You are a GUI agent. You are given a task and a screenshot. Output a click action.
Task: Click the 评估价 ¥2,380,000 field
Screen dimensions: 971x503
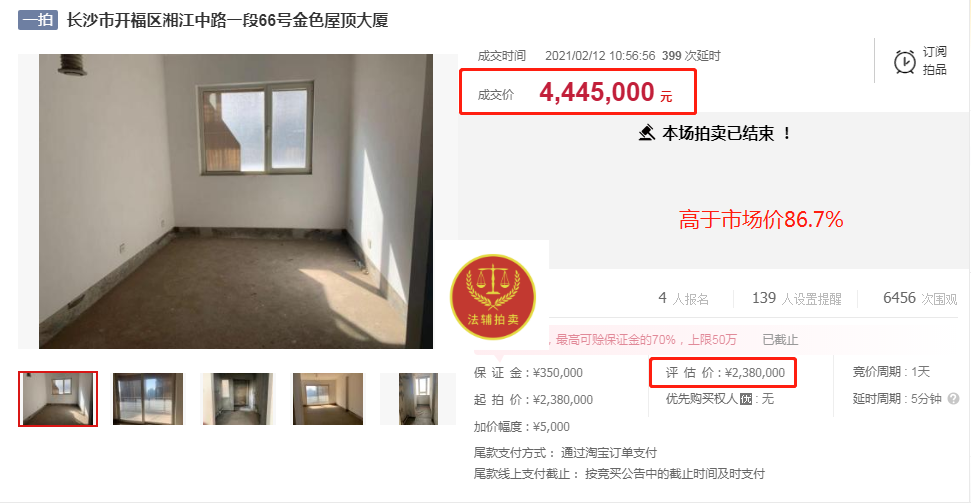(x=725, y=373)
